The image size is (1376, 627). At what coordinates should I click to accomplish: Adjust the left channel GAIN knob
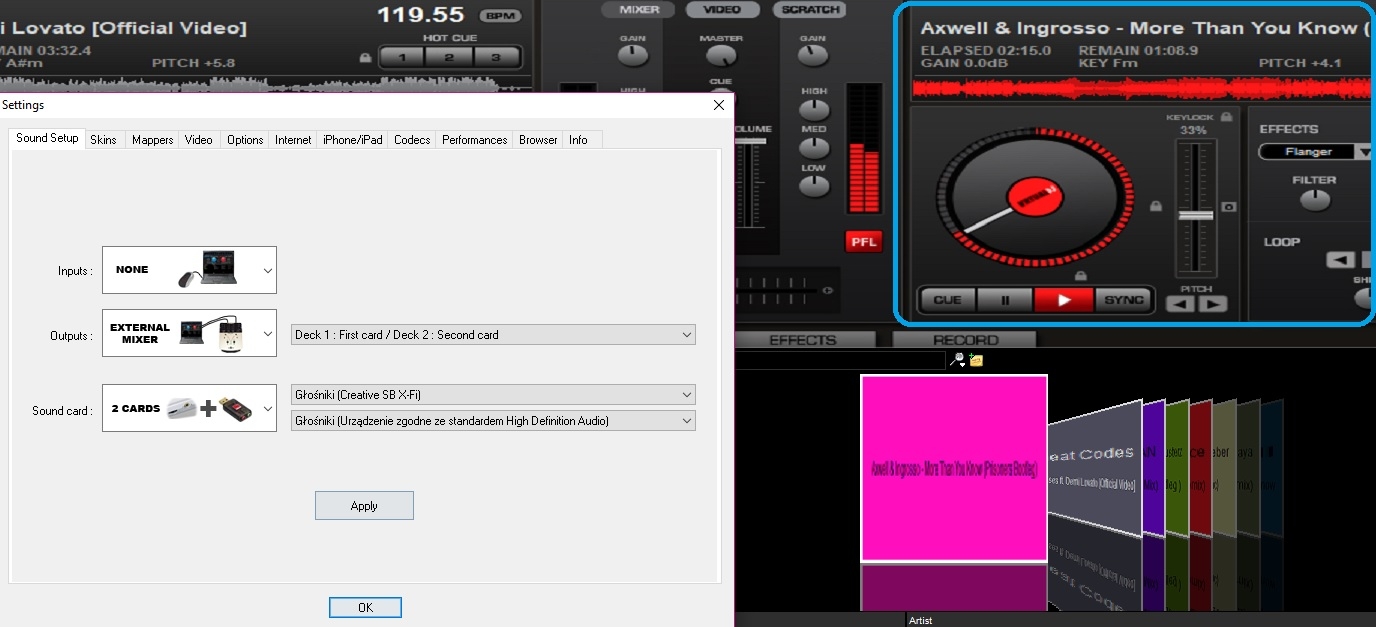point(633,55)
